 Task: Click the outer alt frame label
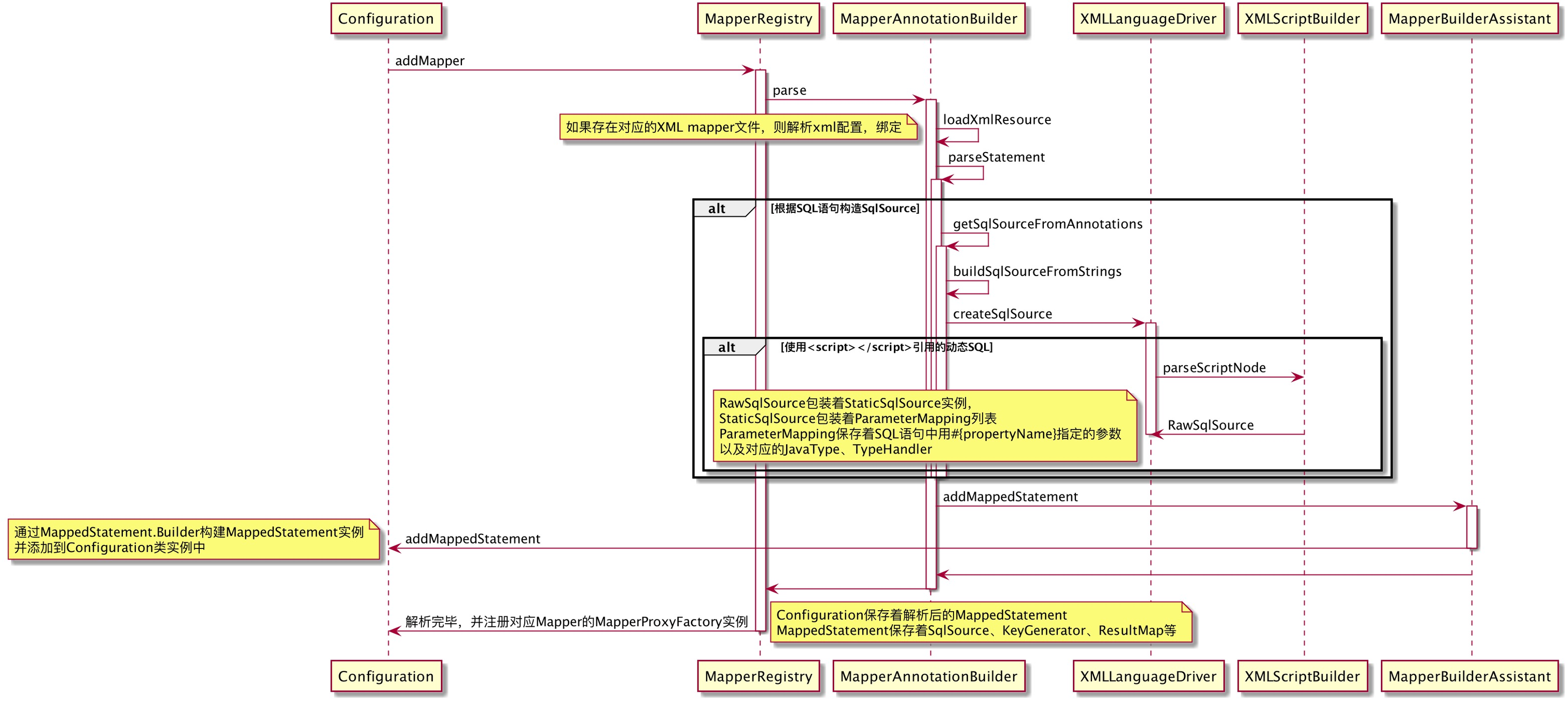717,209
